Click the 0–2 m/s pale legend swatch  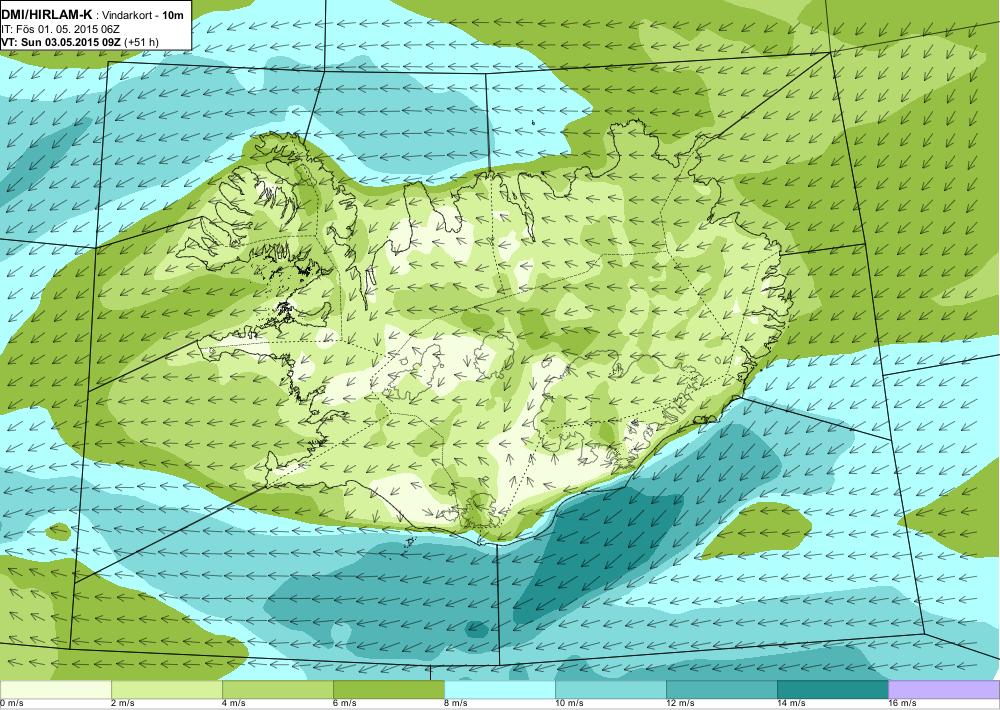55,690
